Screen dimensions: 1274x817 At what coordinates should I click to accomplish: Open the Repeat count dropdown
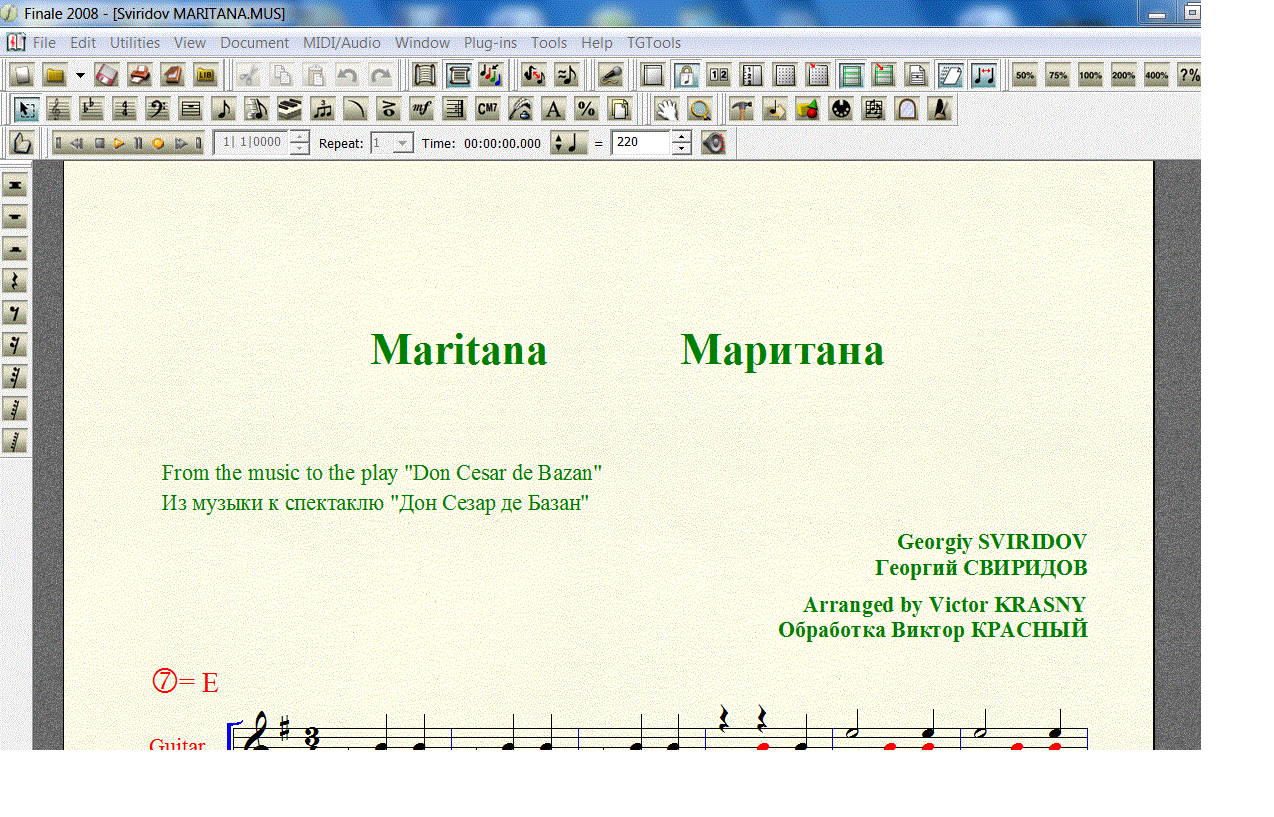coord(402,143)
